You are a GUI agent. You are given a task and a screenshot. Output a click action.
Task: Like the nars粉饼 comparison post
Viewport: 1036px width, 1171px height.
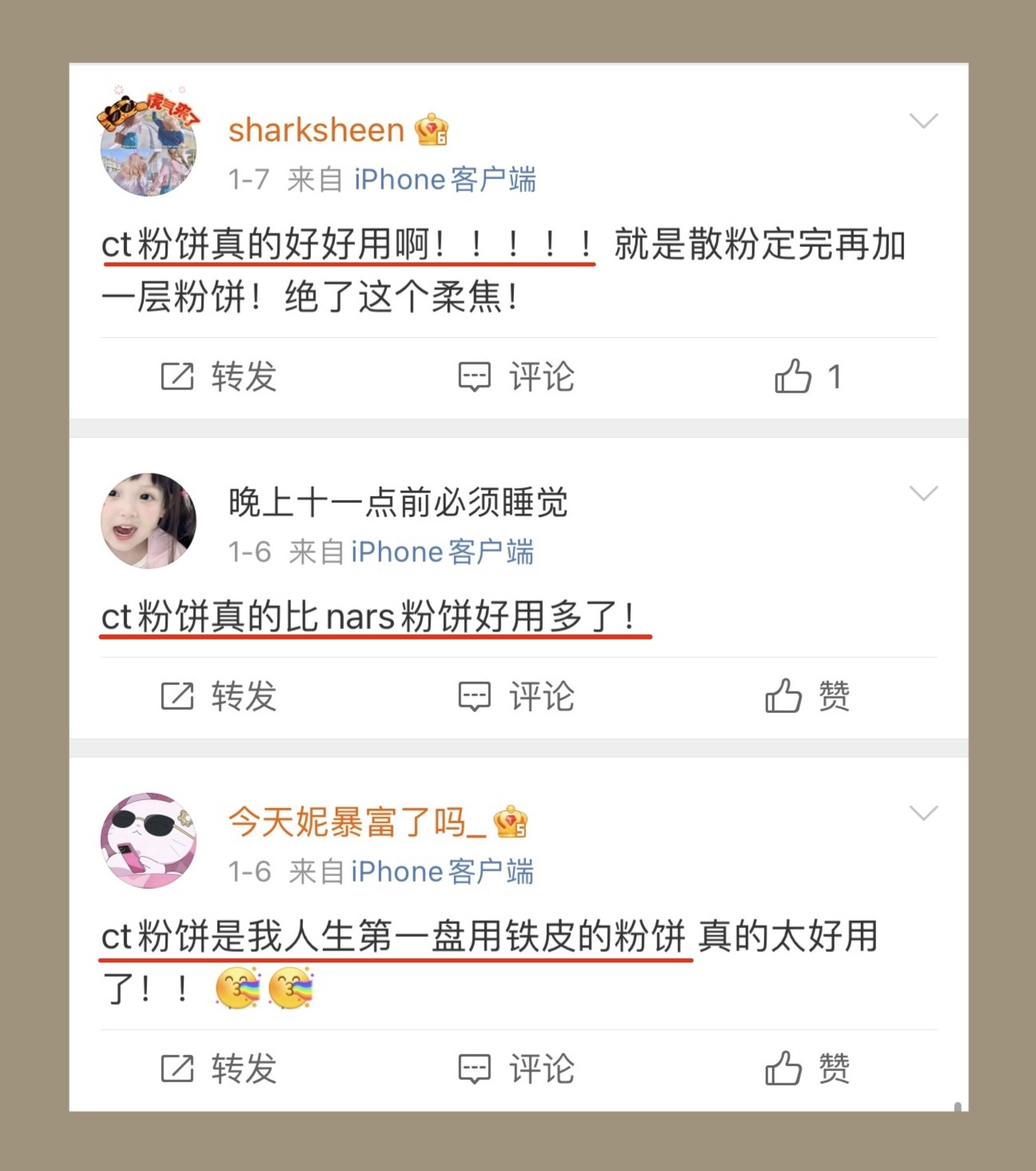[x=783, y=695]
